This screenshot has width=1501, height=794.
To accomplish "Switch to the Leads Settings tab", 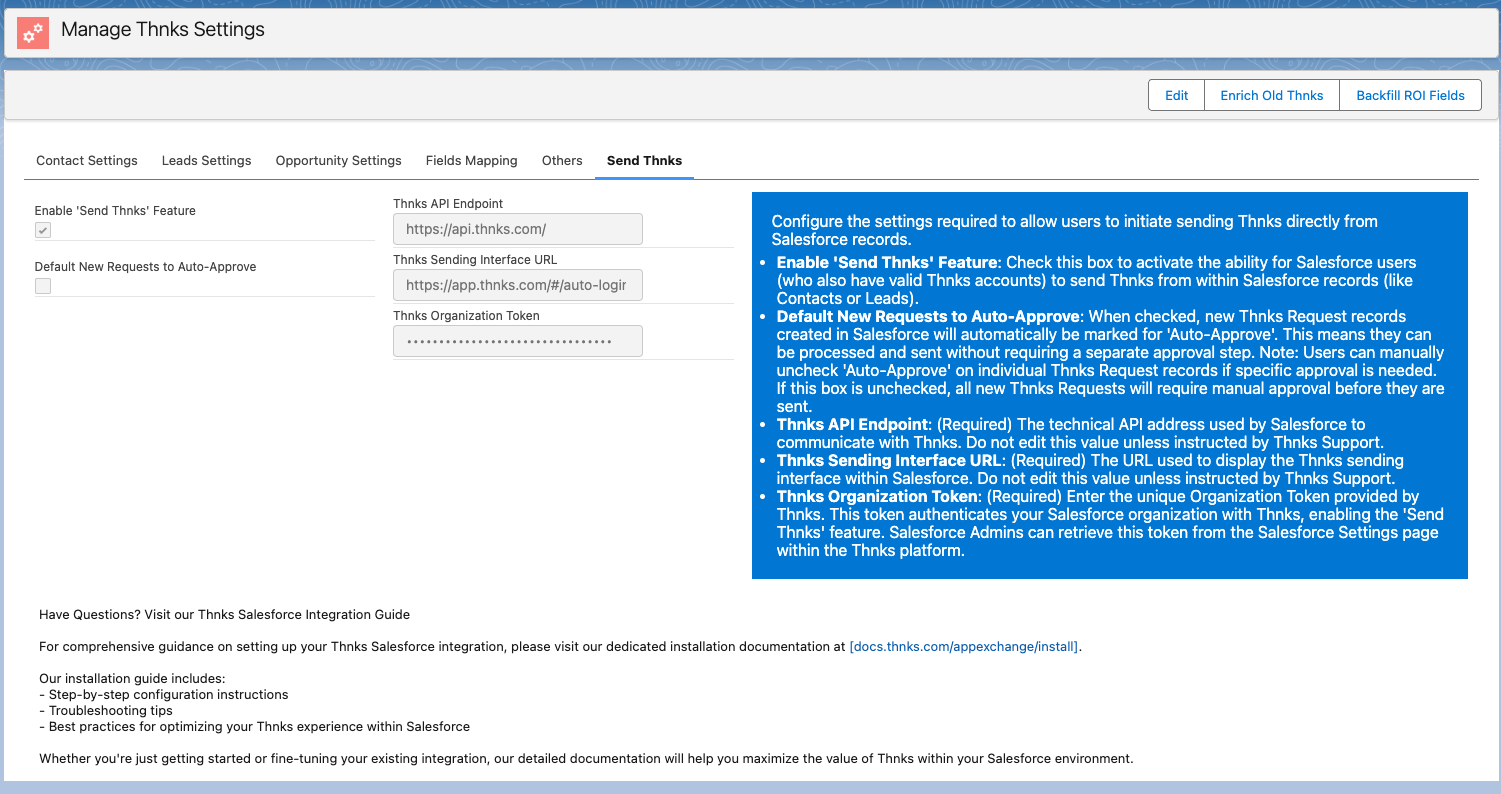I will click(x=207, y=160).
